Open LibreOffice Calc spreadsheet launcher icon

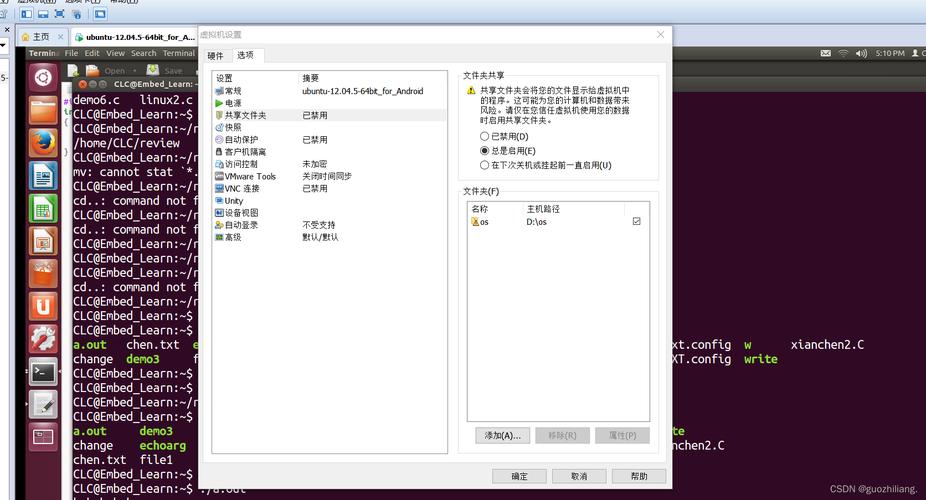[42, 208]
